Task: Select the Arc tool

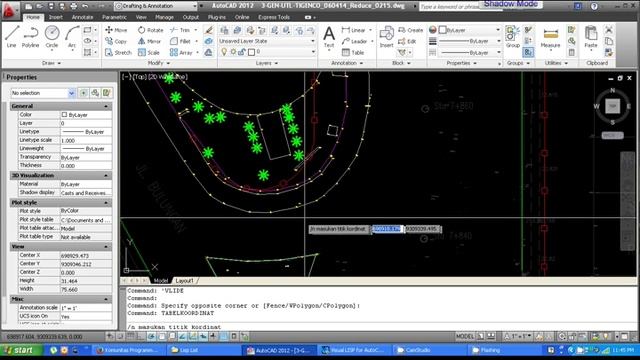Action: pyautogui.click(x=72, y=37)
